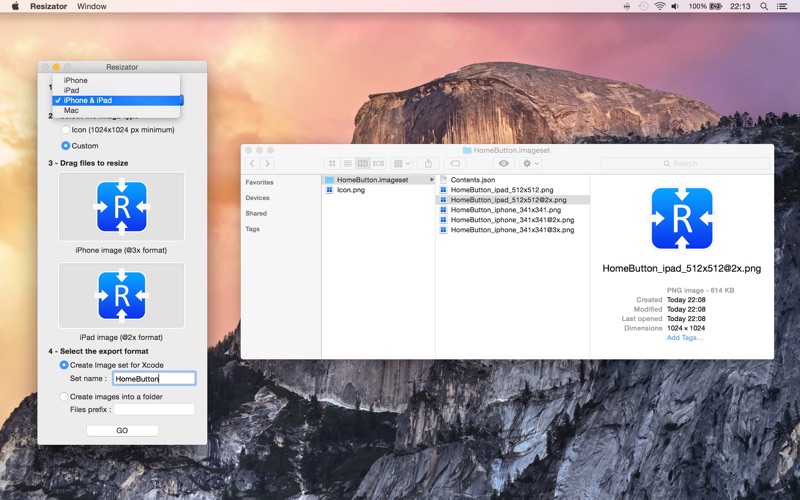Select Tags in Finder sidebar
The width and height of the screenshot is (800, 500).
coord(253,229)
